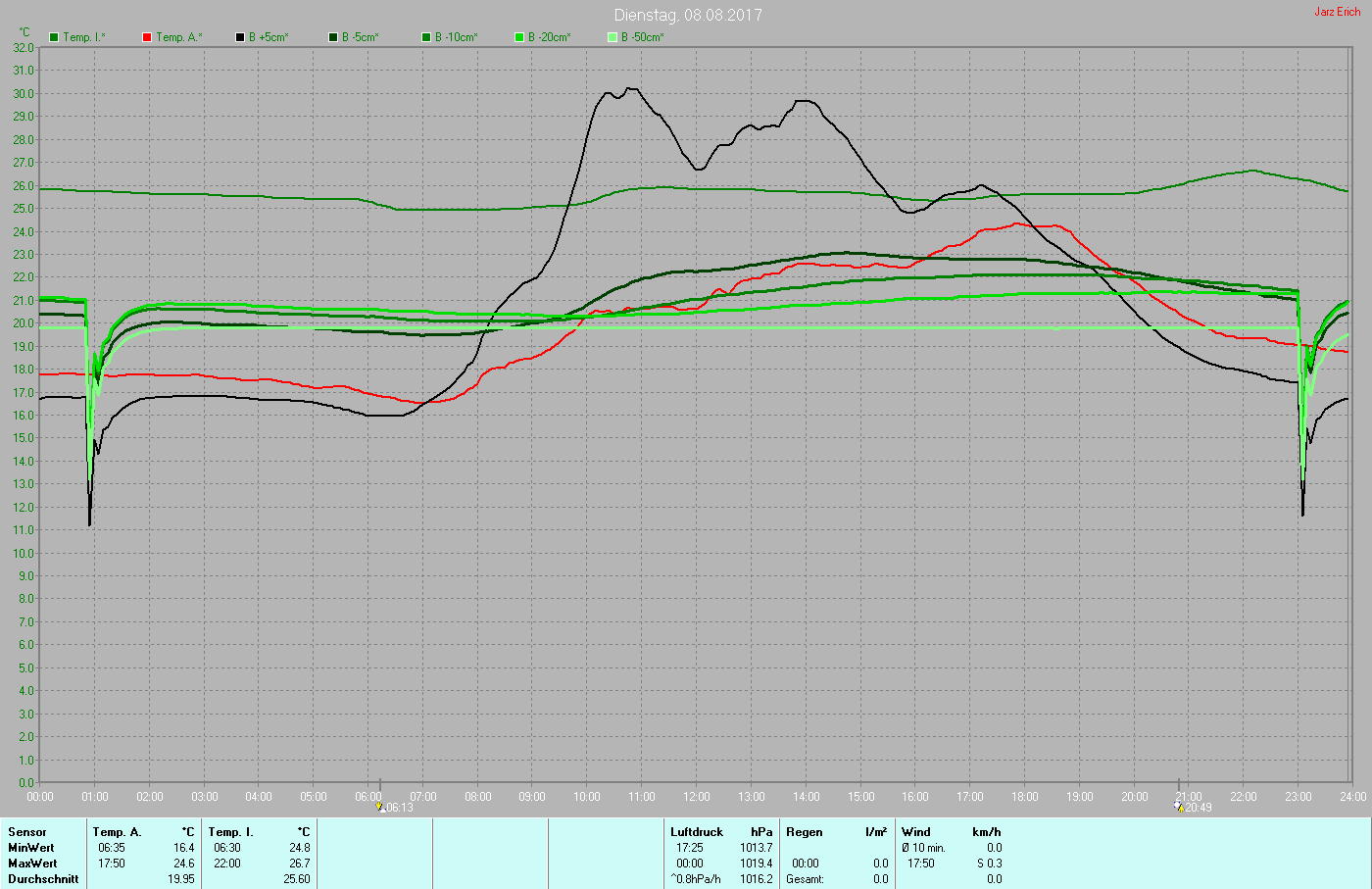Screen dimensions: 1372x889
Task: Click the Wind column header
Action: pos(916,832)
